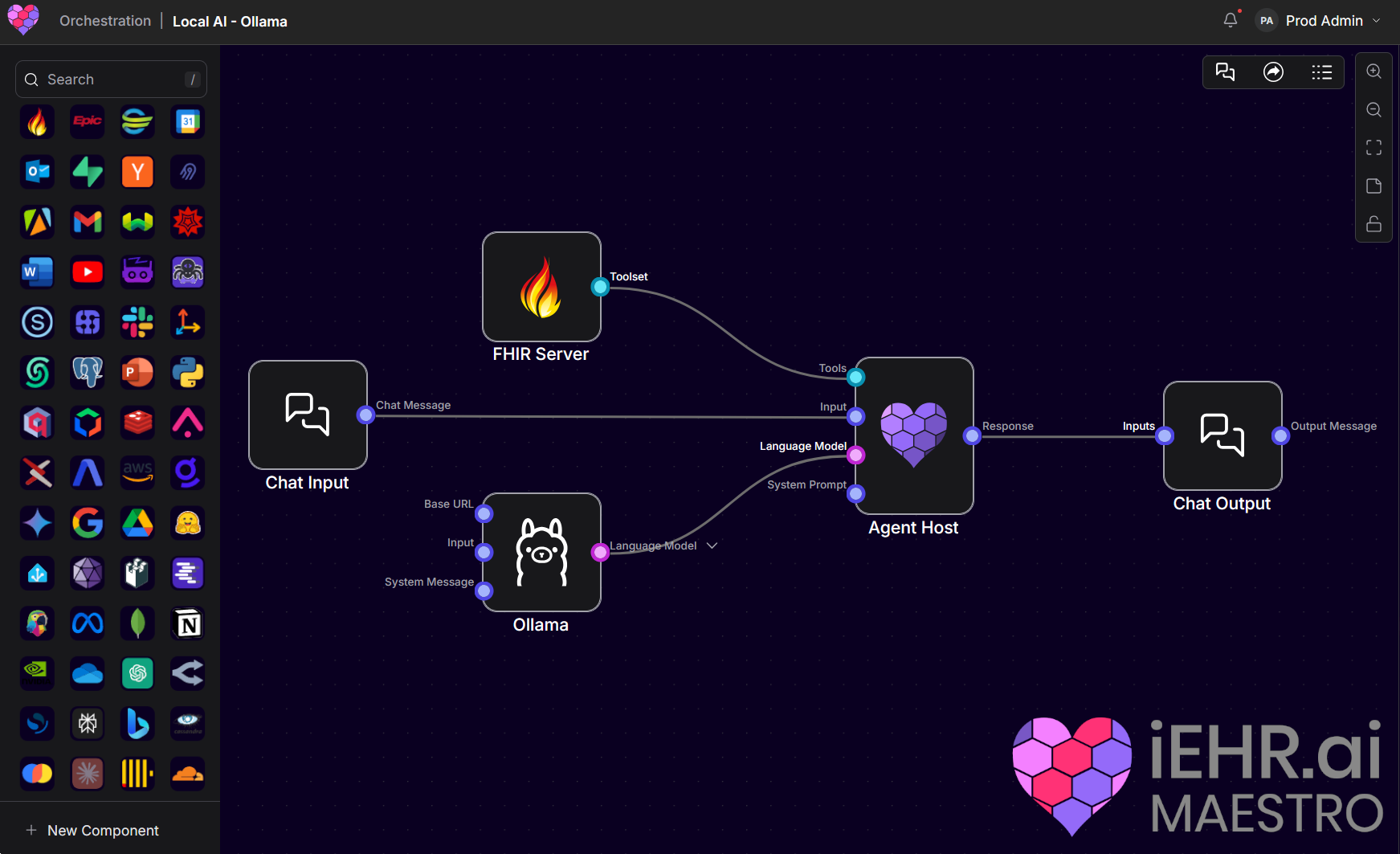Choose the Outlook component icon
The height and width of the screenshot is (854, 1400).
coord(38,171)
